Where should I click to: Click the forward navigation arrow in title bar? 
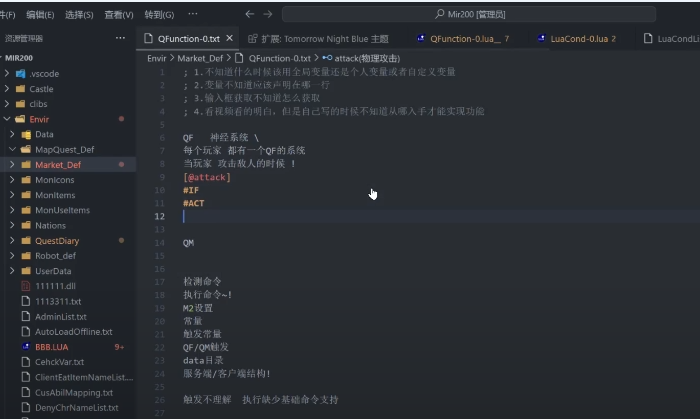[x=267, y=15]
